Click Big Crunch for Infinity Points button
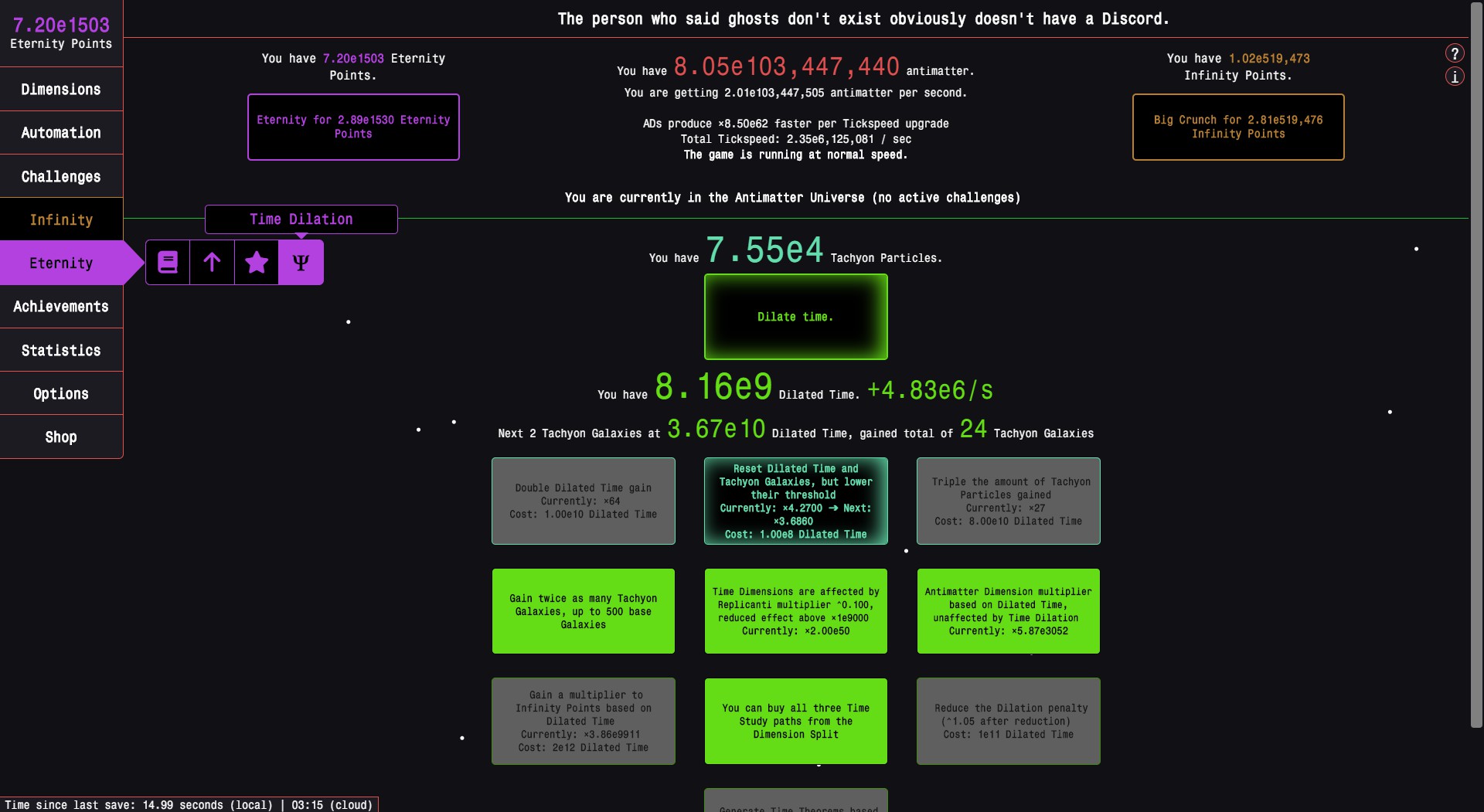Viewport: 1484px width, 812px height. [1238, 127]
